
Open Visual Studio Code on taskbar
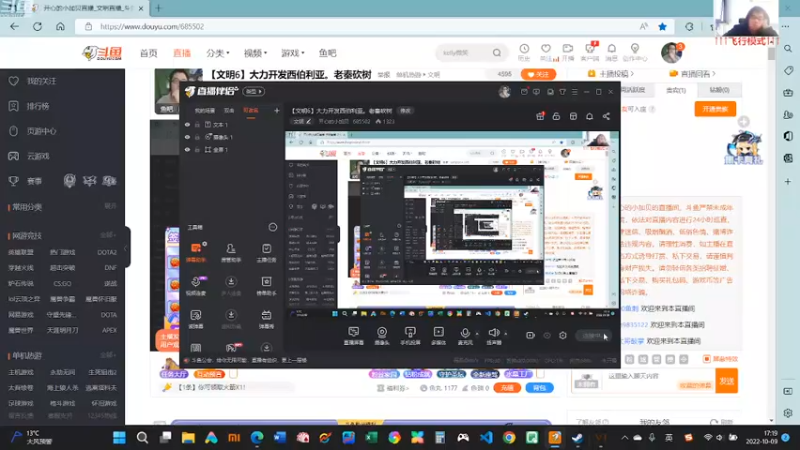point(486,438)
